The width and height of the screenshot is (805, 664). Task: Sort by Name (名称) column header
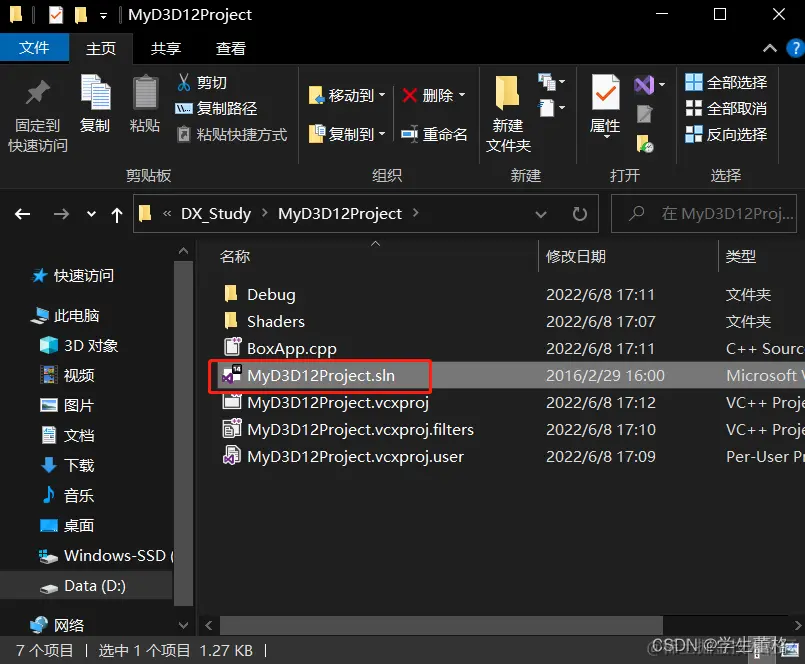(x=234, y=256)
